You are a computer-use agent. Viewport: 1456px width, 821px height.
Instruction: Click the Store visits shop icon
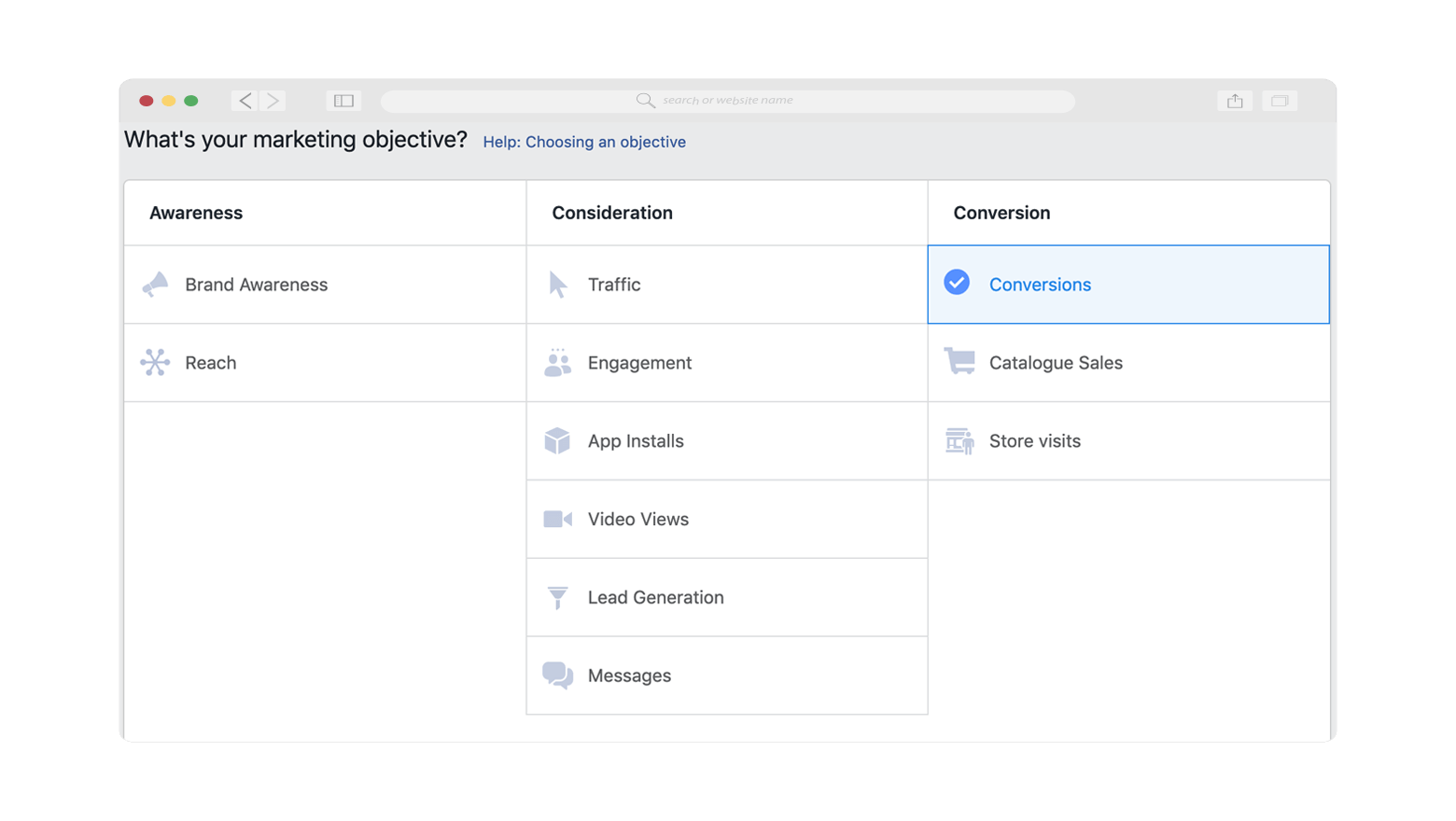pyautogui.click(x=959, y=440)
